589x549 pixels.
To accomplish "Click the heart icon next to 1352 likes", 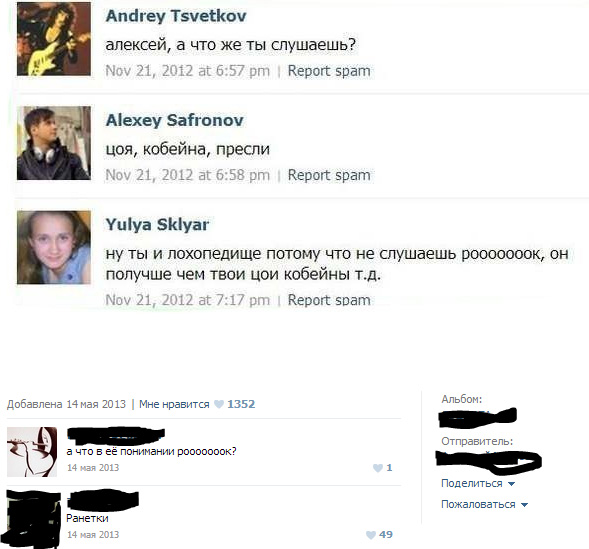I will tap(219, 404).
